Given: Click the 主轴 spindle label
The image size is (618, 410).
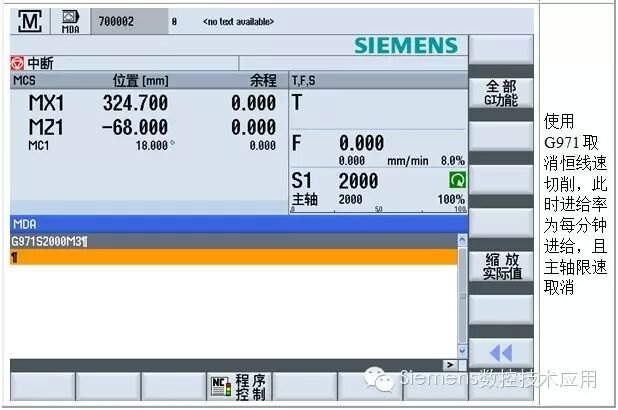Looking at the screenshot, I should [x=304, y=199].
